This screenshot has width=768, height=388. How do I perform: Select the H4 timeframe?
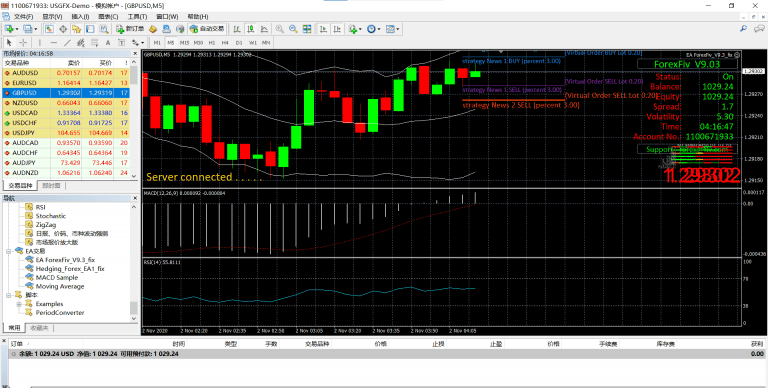click(x=225, y=43)
